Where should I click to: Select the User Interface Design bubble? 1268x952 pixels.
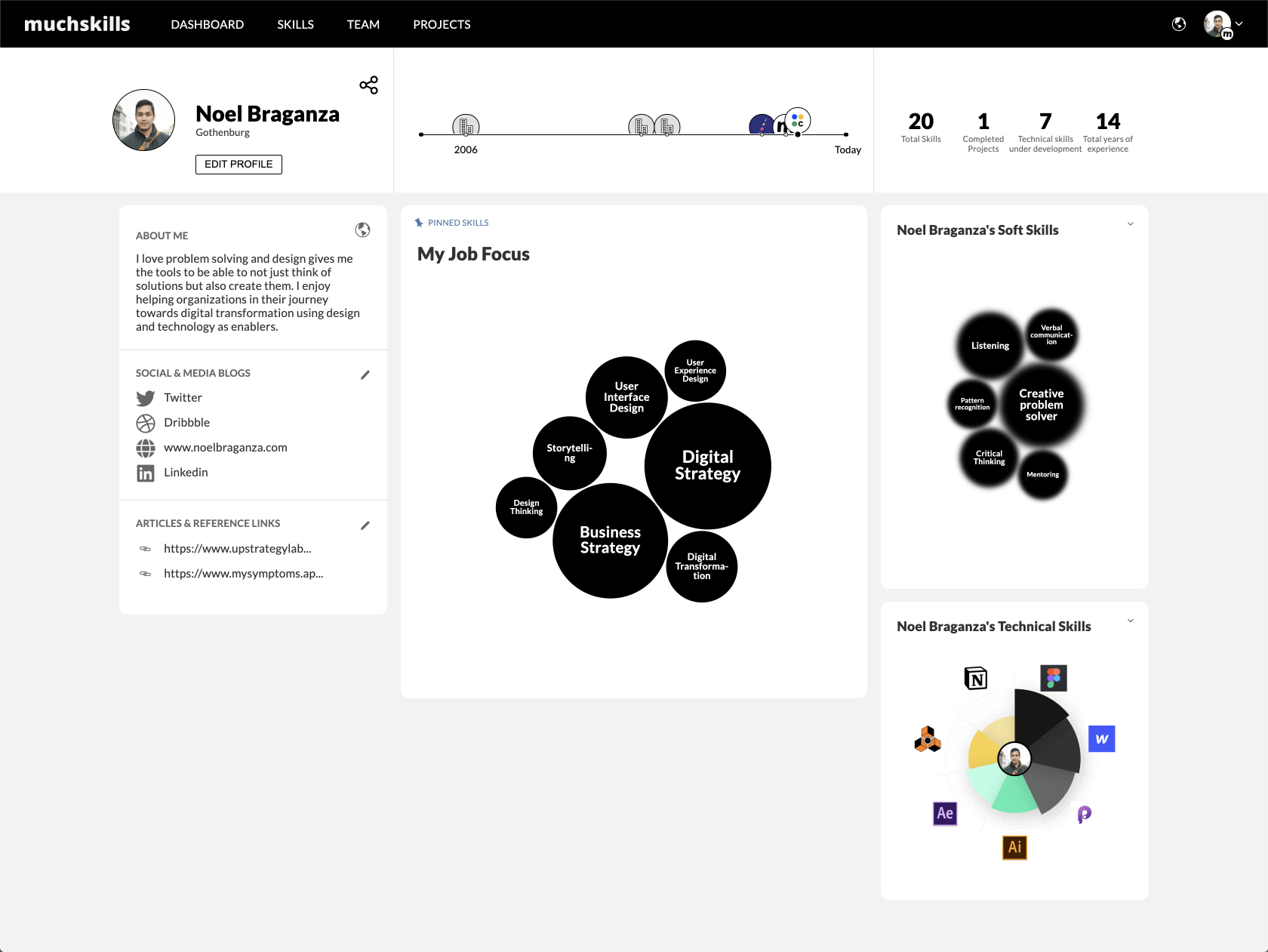[626, 397]
